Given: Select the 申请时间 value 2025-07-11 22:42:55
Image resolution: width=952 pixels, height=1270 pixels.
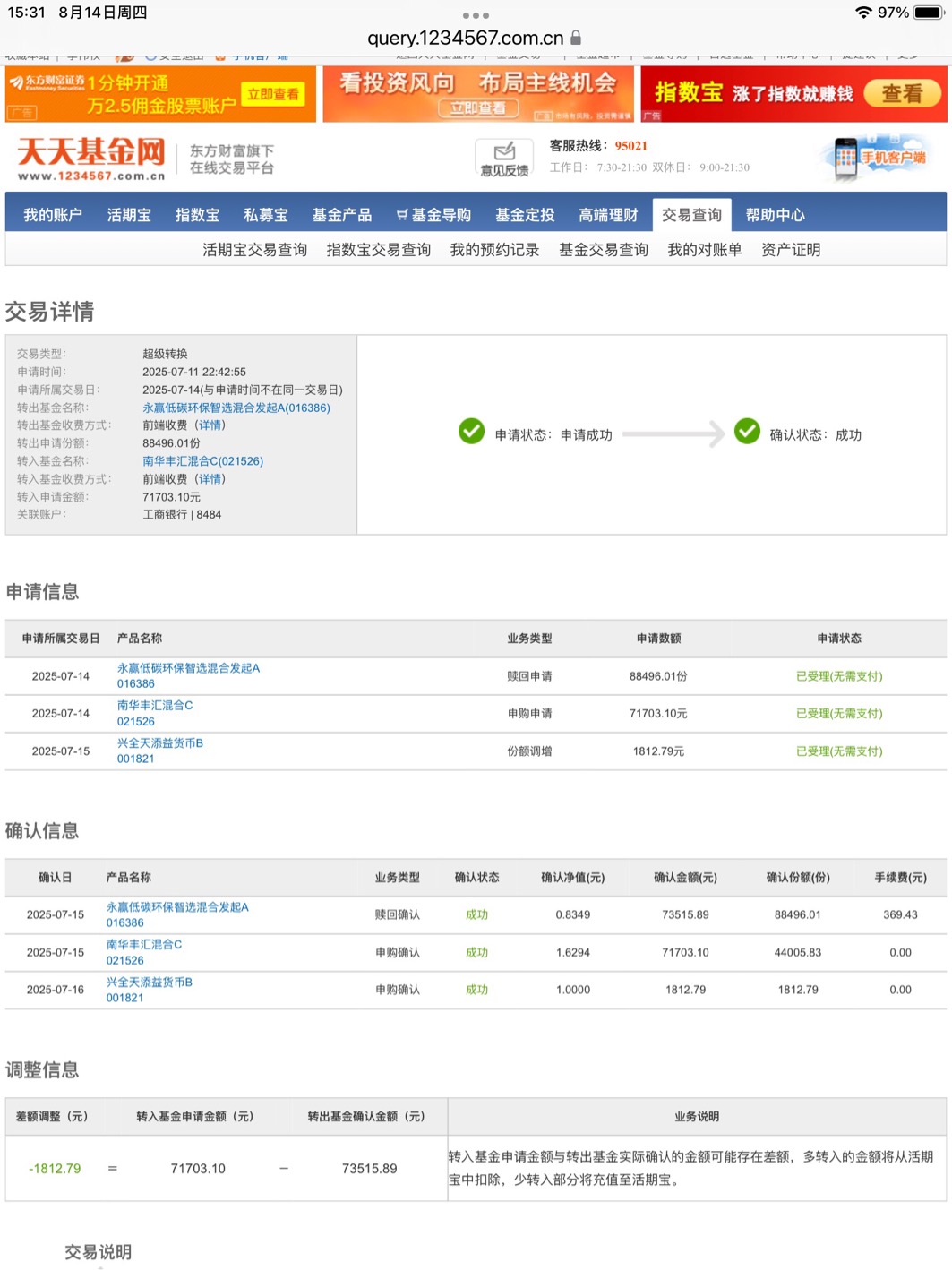Looking at the screenshot, I should coord(194,372).
